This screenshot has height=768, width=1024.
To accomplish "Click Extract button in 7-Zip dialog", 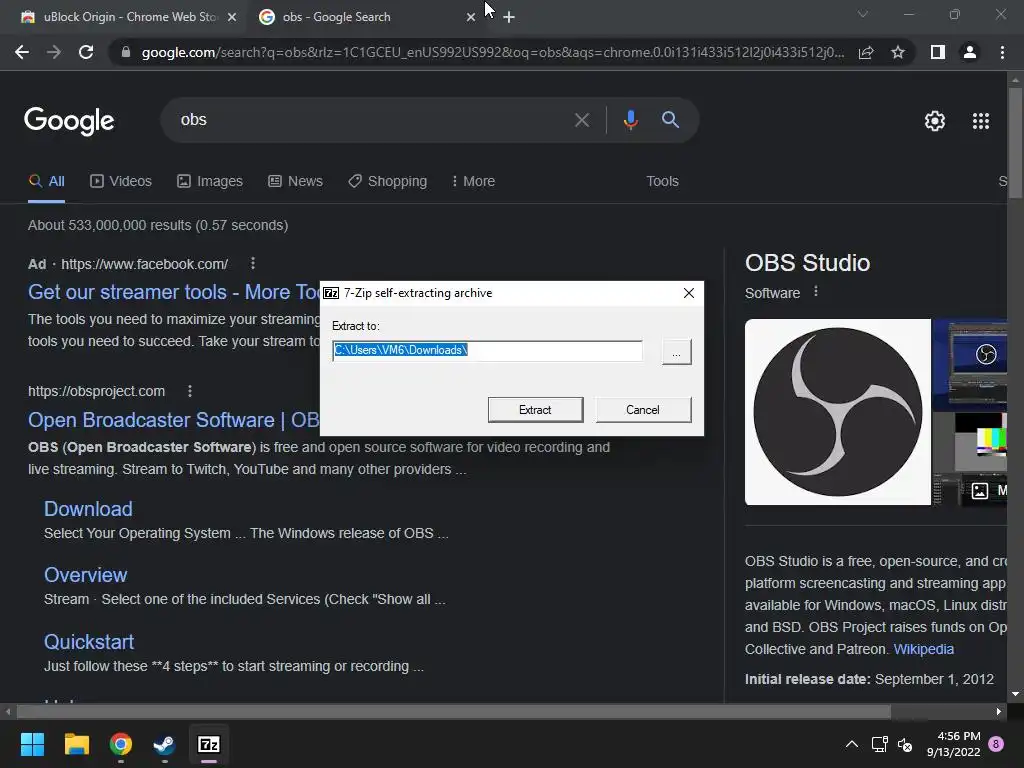I will 536,409.
